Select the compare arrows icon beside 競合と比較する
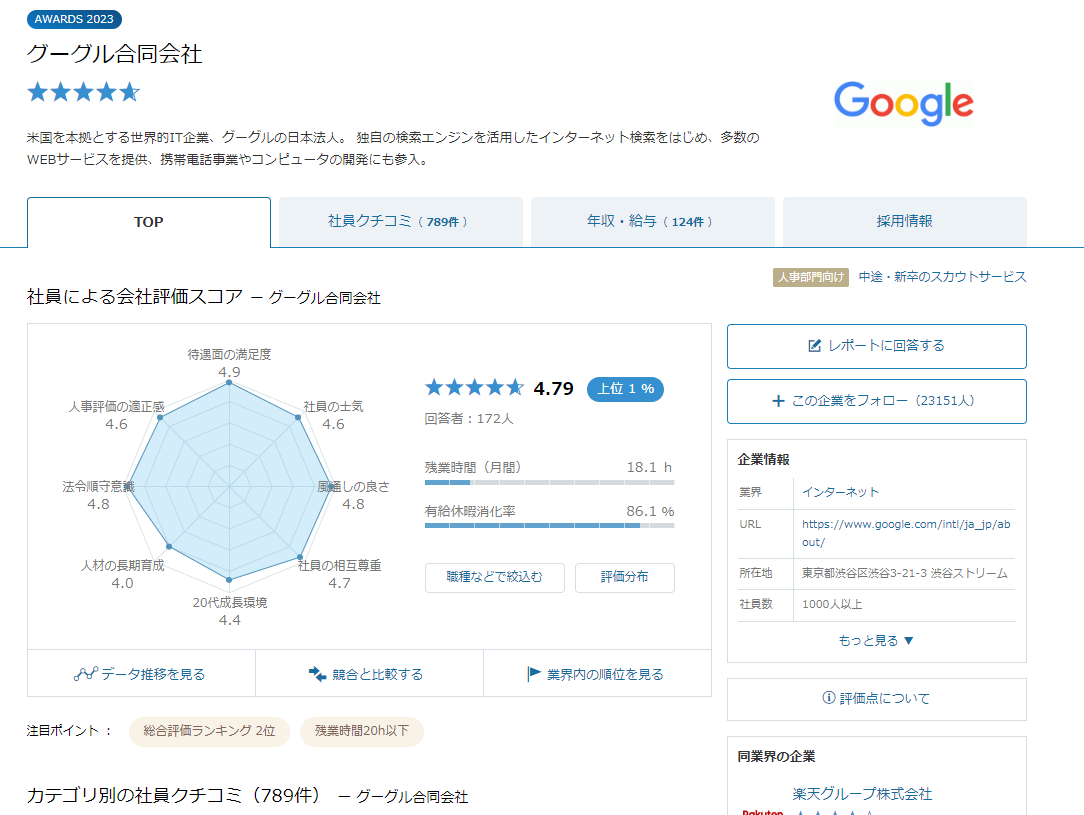Screen dimensions: 1084x815 315,672
